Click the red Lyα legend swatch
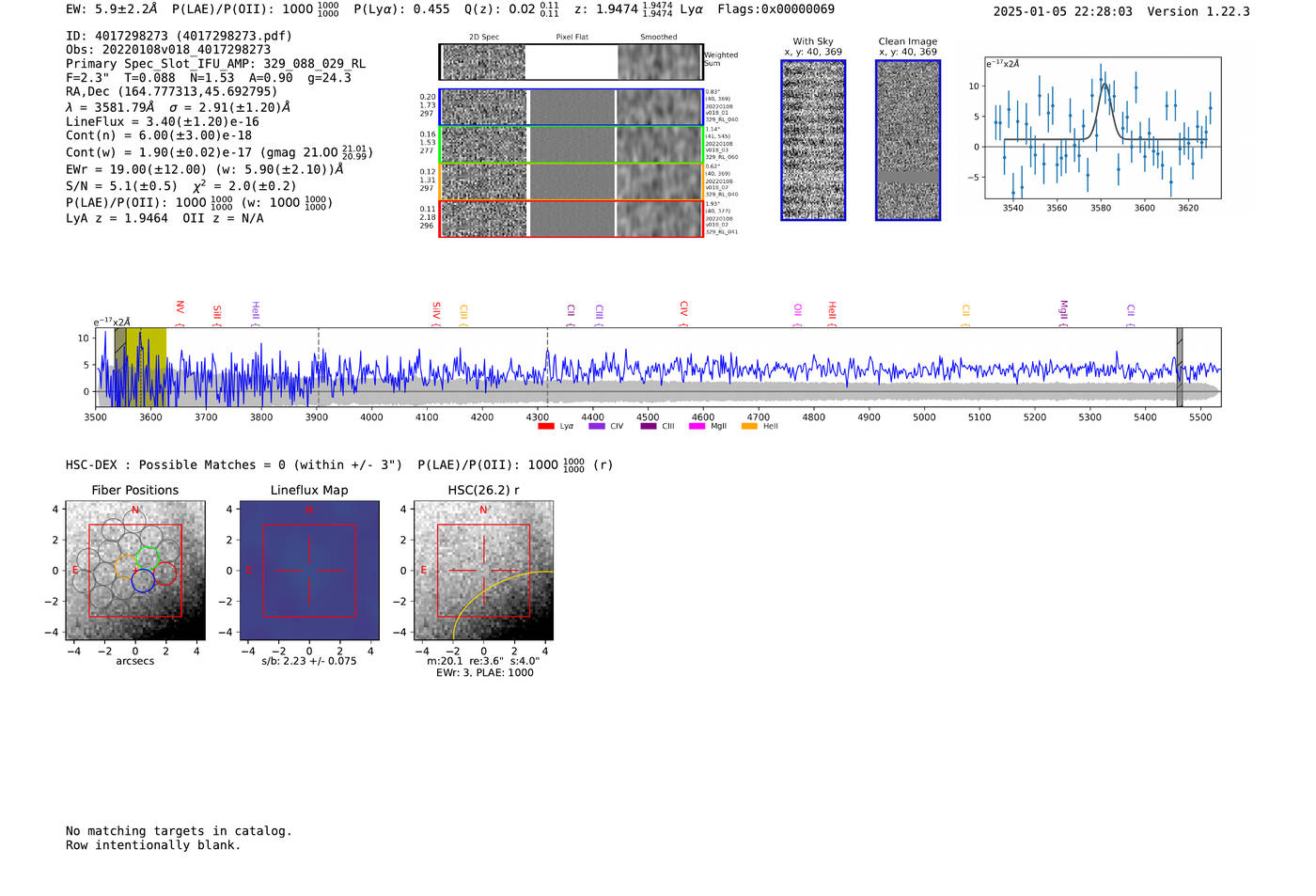This screenshot has height=896, width=1316. (x=546, y=427)
